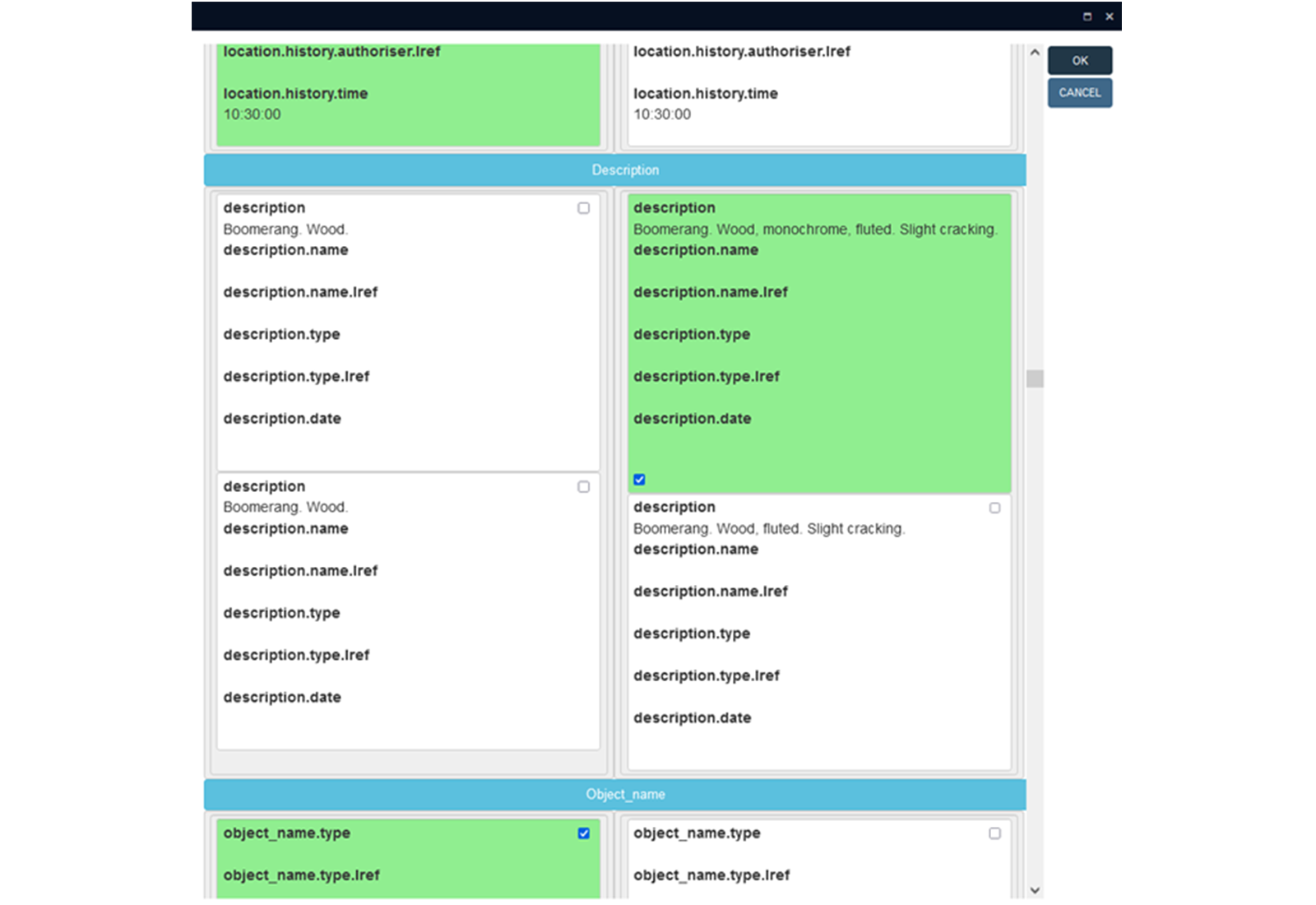
Task: Select the green location.history.time panel
Action: tap(408, 104)
